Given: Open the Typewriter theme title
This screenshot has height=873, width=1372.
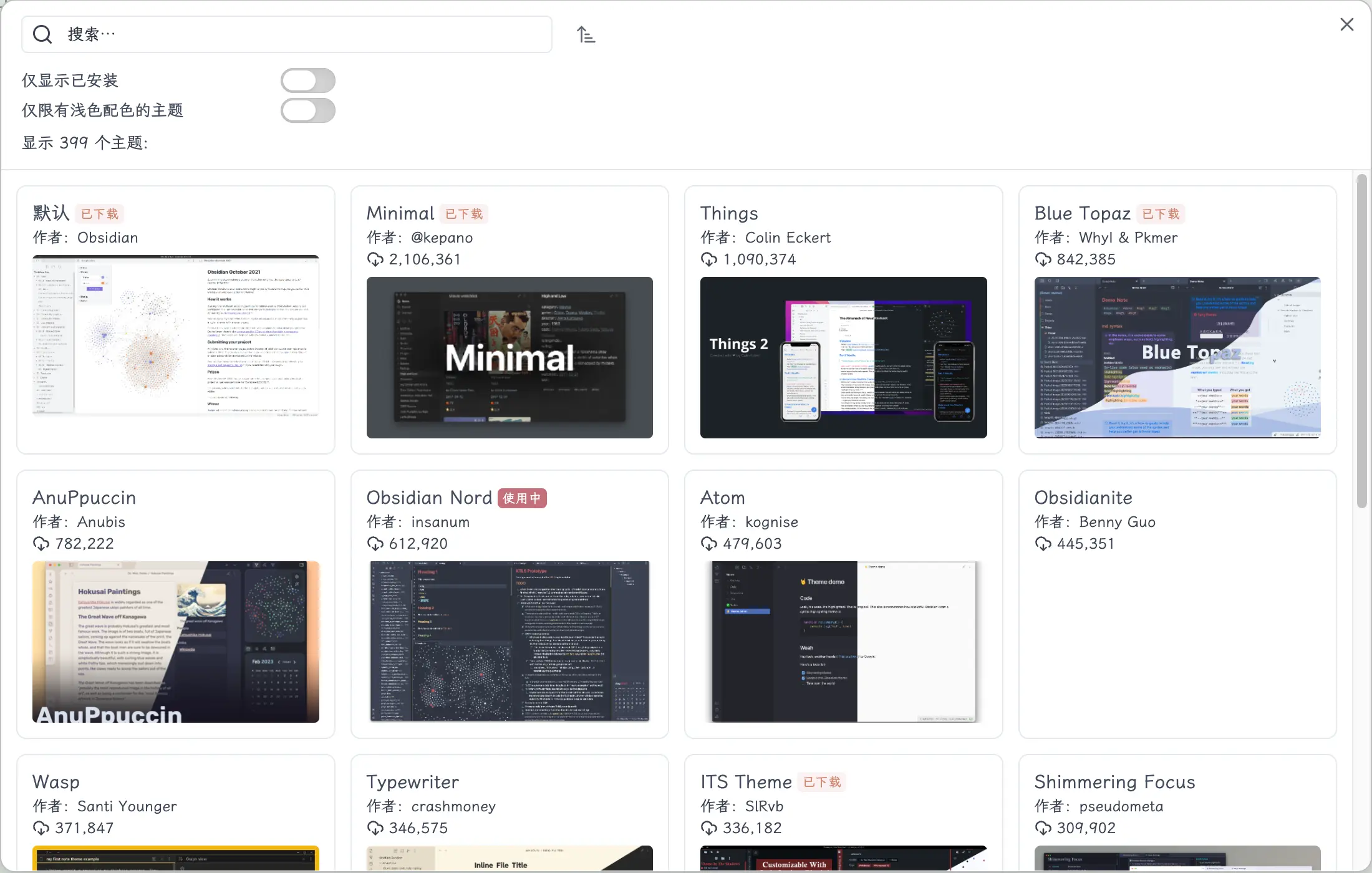Looking at the screenshot, I should point(412,782).
